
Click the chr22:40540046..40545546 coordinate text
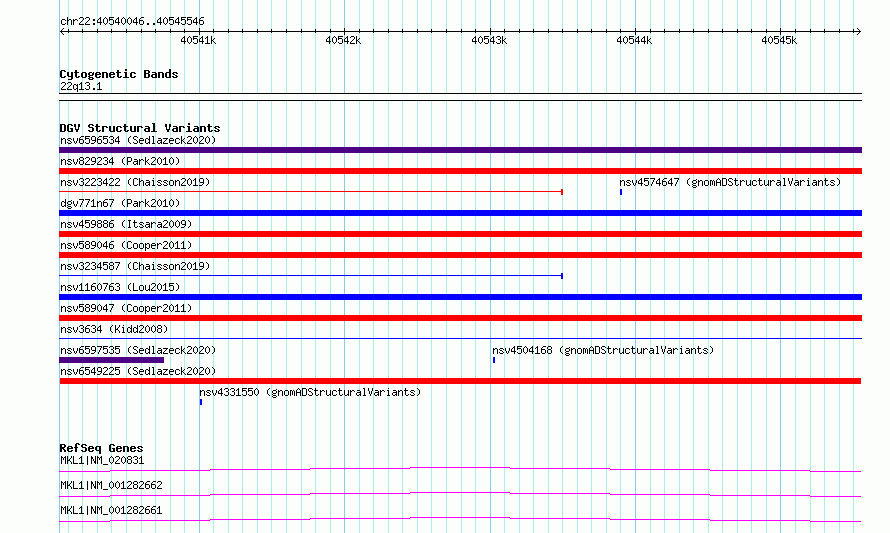[x=132, y=22]
